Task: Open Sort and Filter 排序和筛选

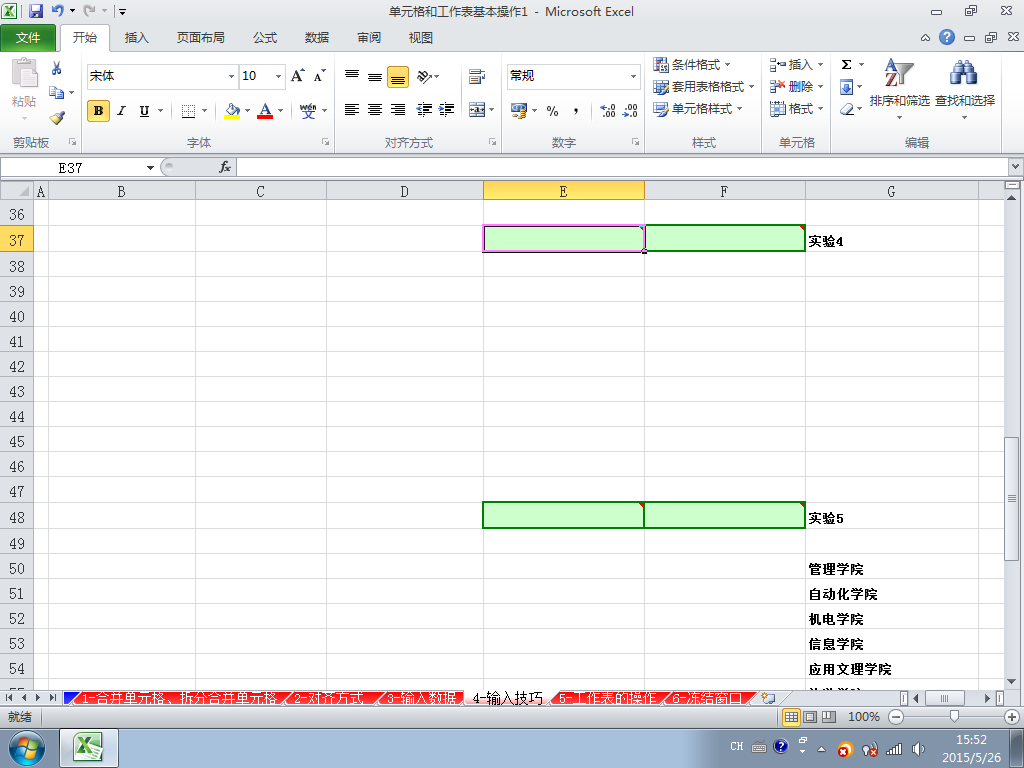Action: point(899,89)
